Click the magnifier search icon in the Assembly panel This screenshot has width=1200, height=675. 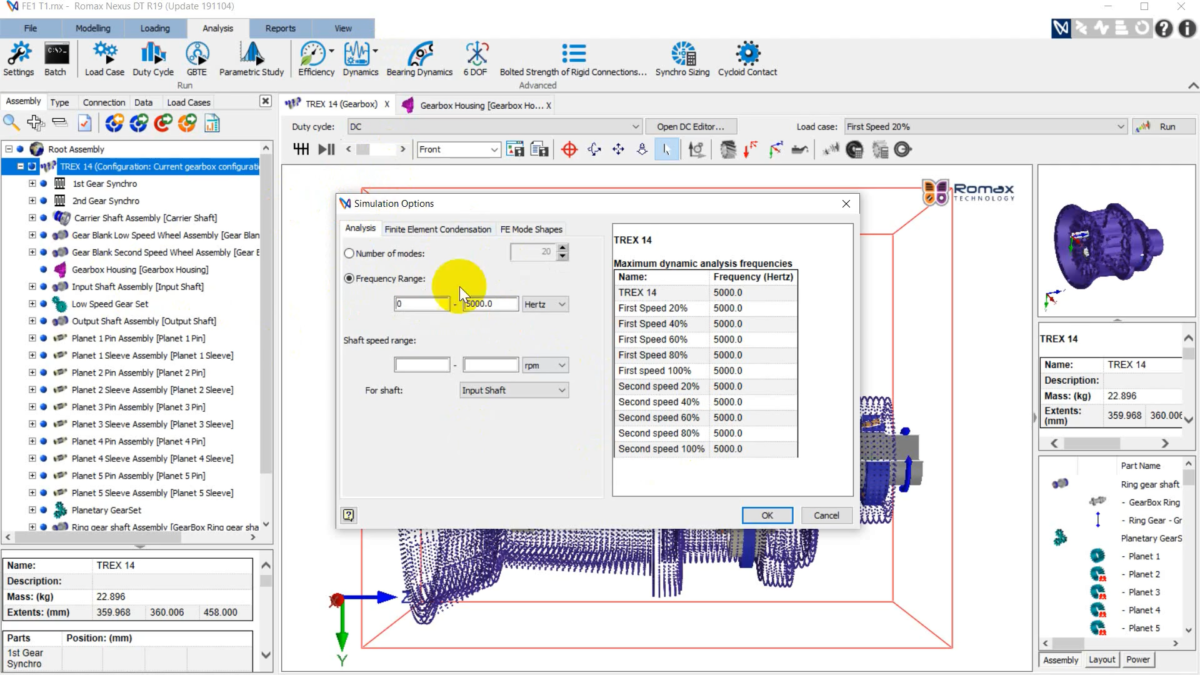click(x=11, y=123)
